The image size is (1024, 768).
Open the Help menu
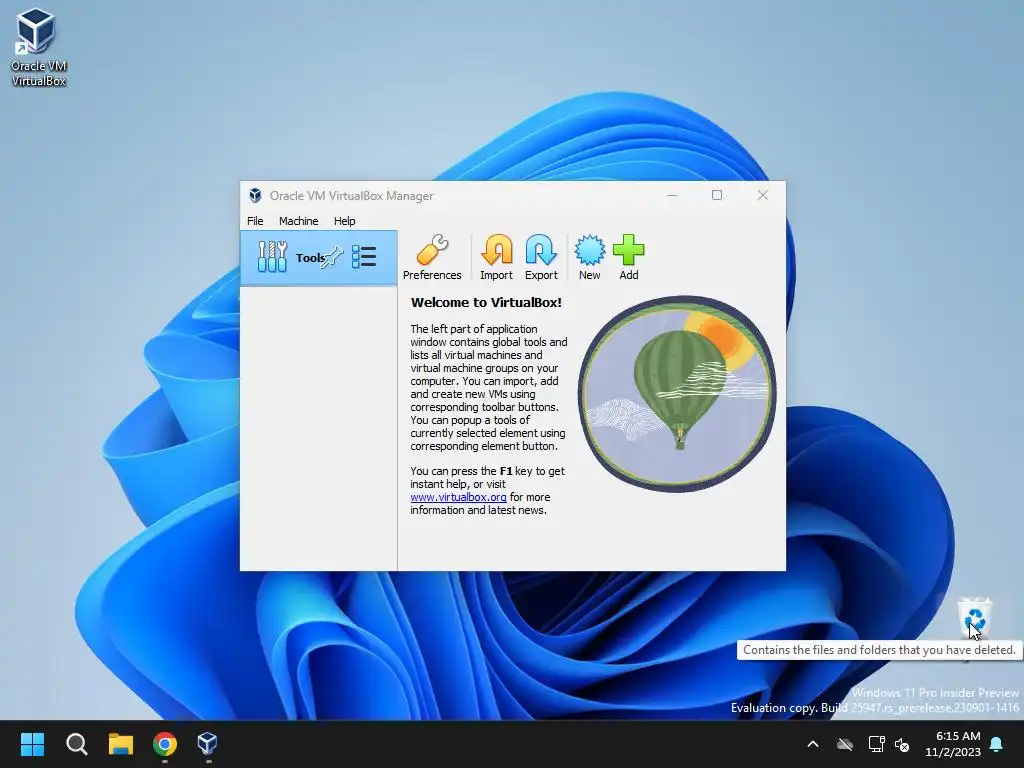pyautogui.click(x=344, y=221)
